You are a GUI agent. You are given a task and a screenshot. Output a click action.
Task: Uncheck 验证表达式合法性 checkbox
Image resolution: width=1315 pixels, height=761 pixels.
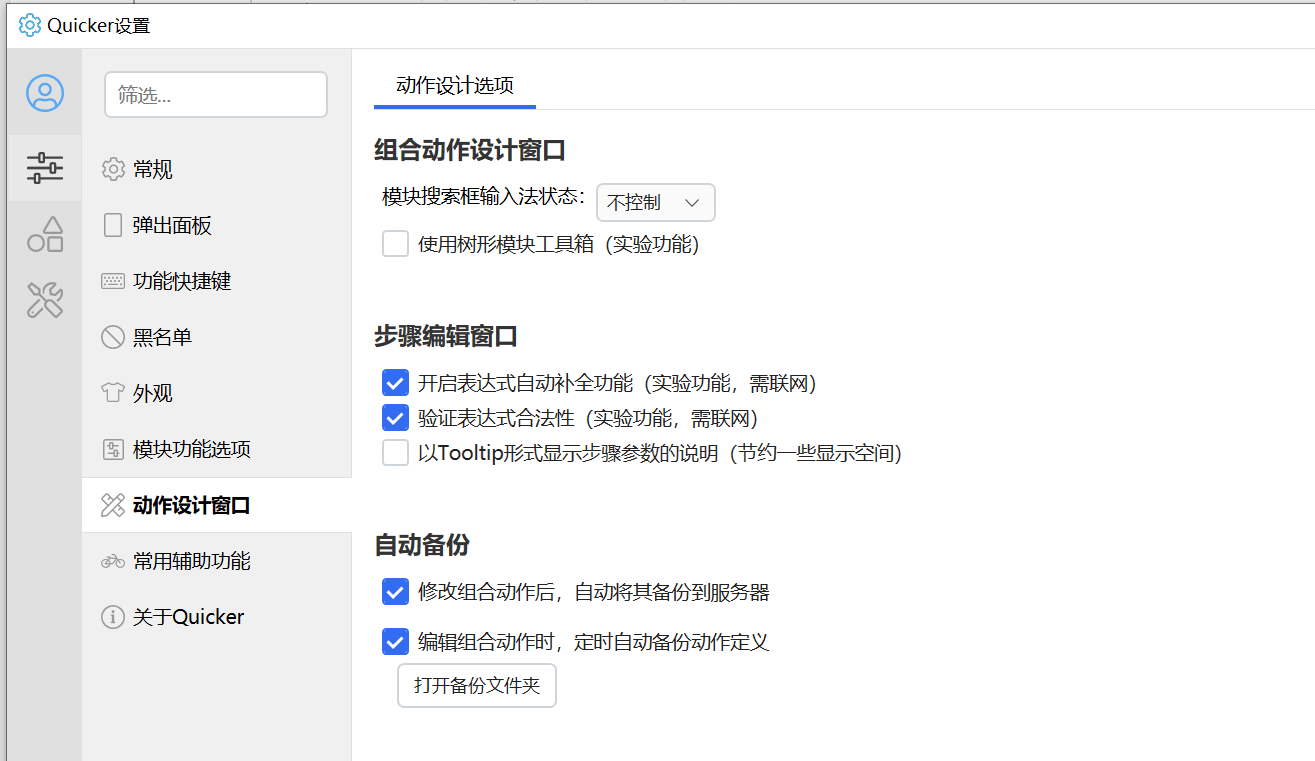(396, 418)
